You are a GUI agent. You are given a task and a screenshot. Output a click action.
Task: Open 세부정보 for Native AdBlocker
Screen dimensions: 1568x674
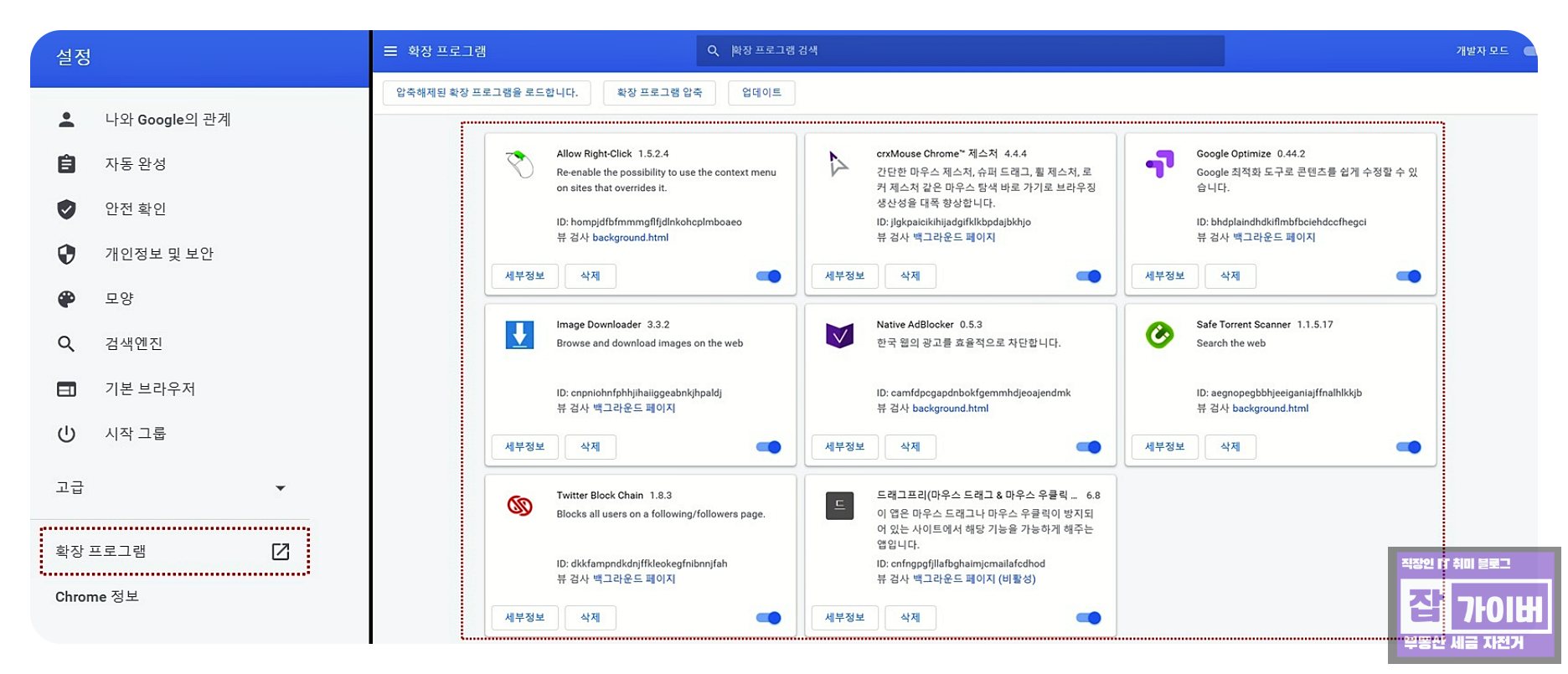(x=845, y=447)
